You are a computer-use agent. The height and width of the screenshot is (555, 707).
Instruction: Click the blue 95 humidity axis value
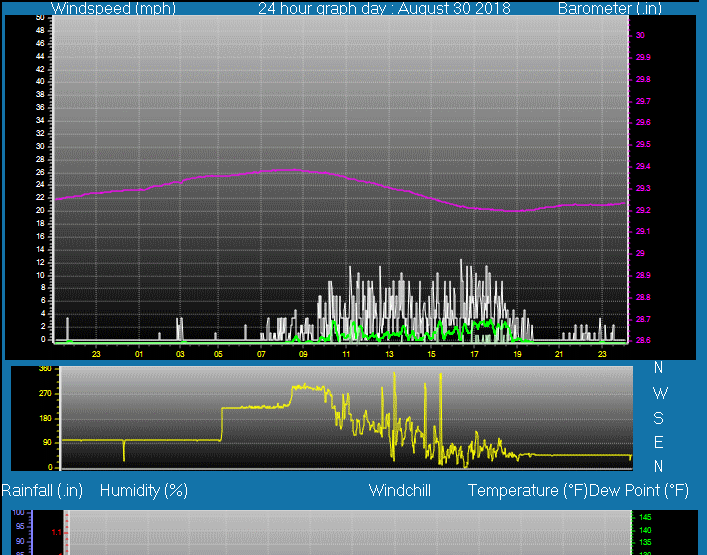20,526
